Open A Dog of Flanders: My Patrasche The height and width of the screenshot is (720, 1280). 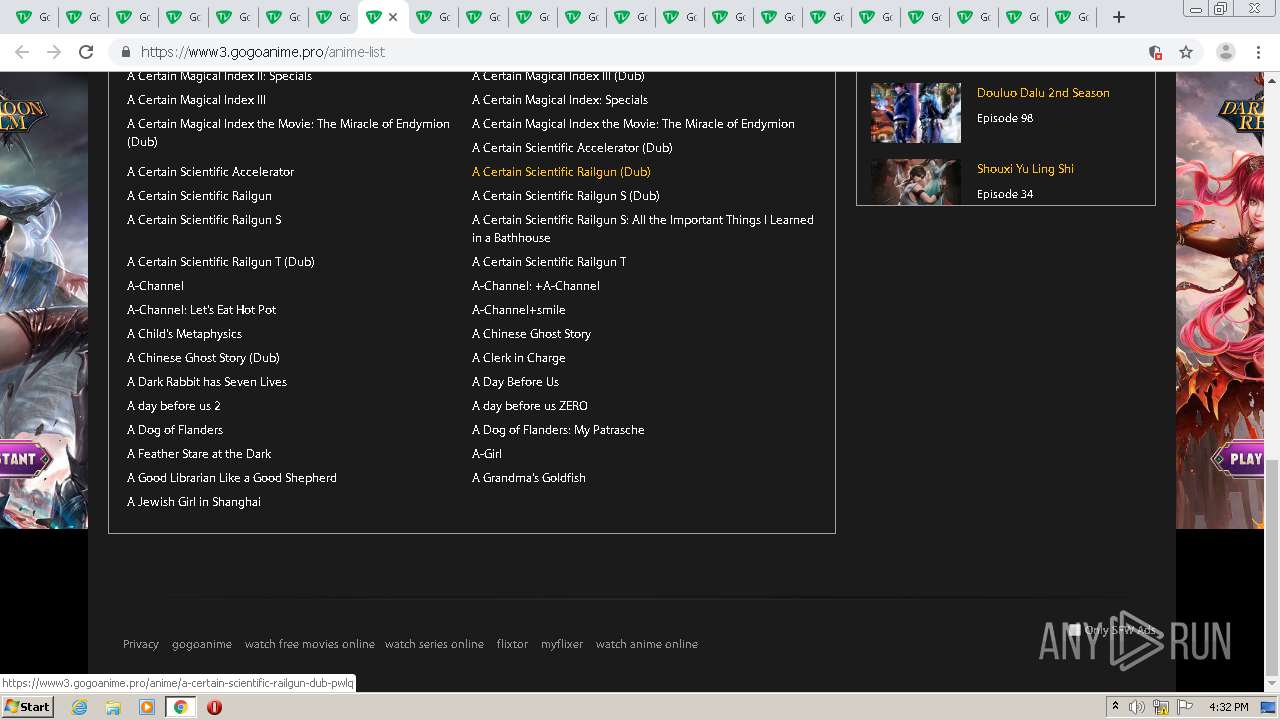click(558, 430)
